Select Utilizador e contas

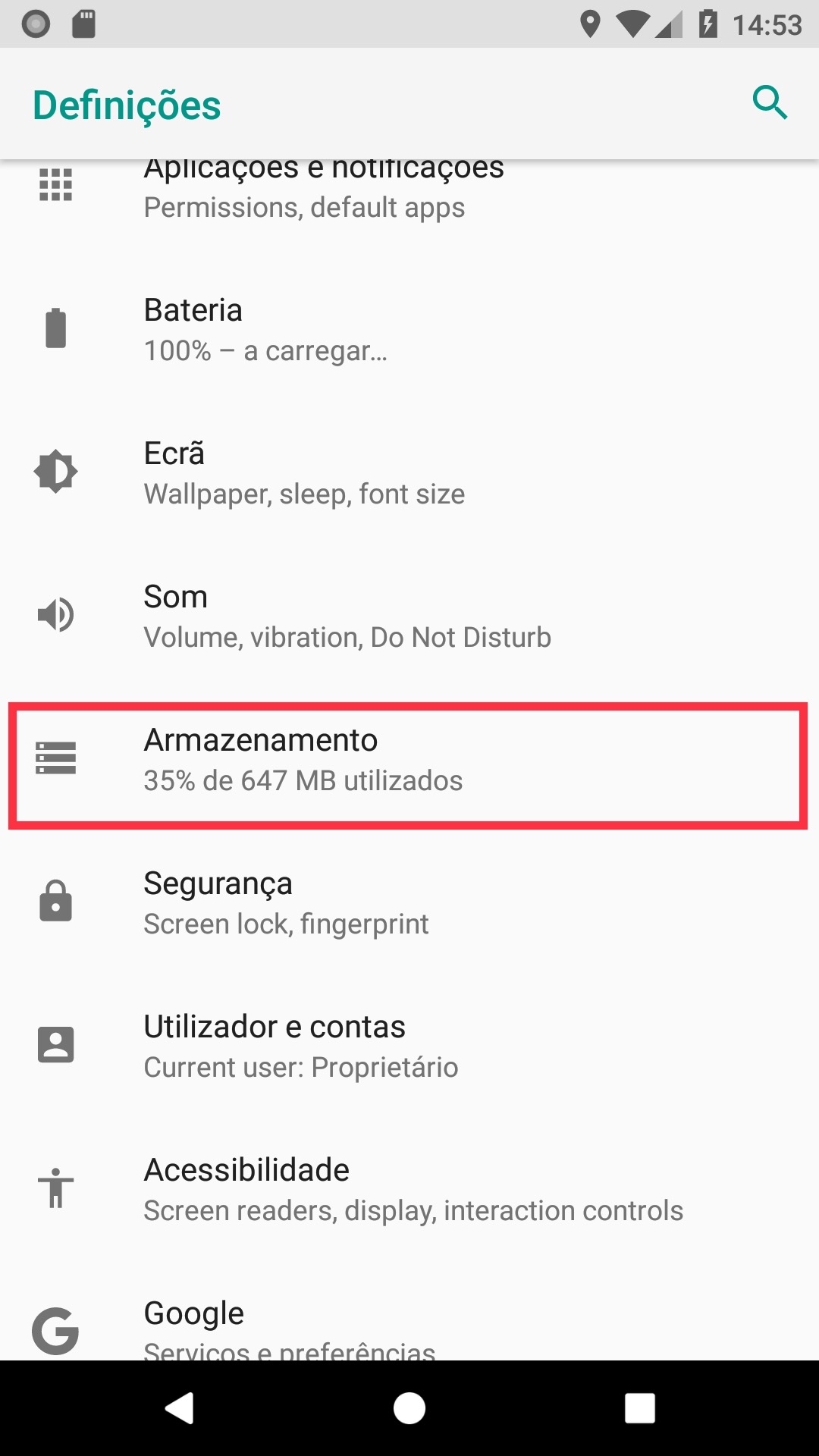[x=409, y=1046]
